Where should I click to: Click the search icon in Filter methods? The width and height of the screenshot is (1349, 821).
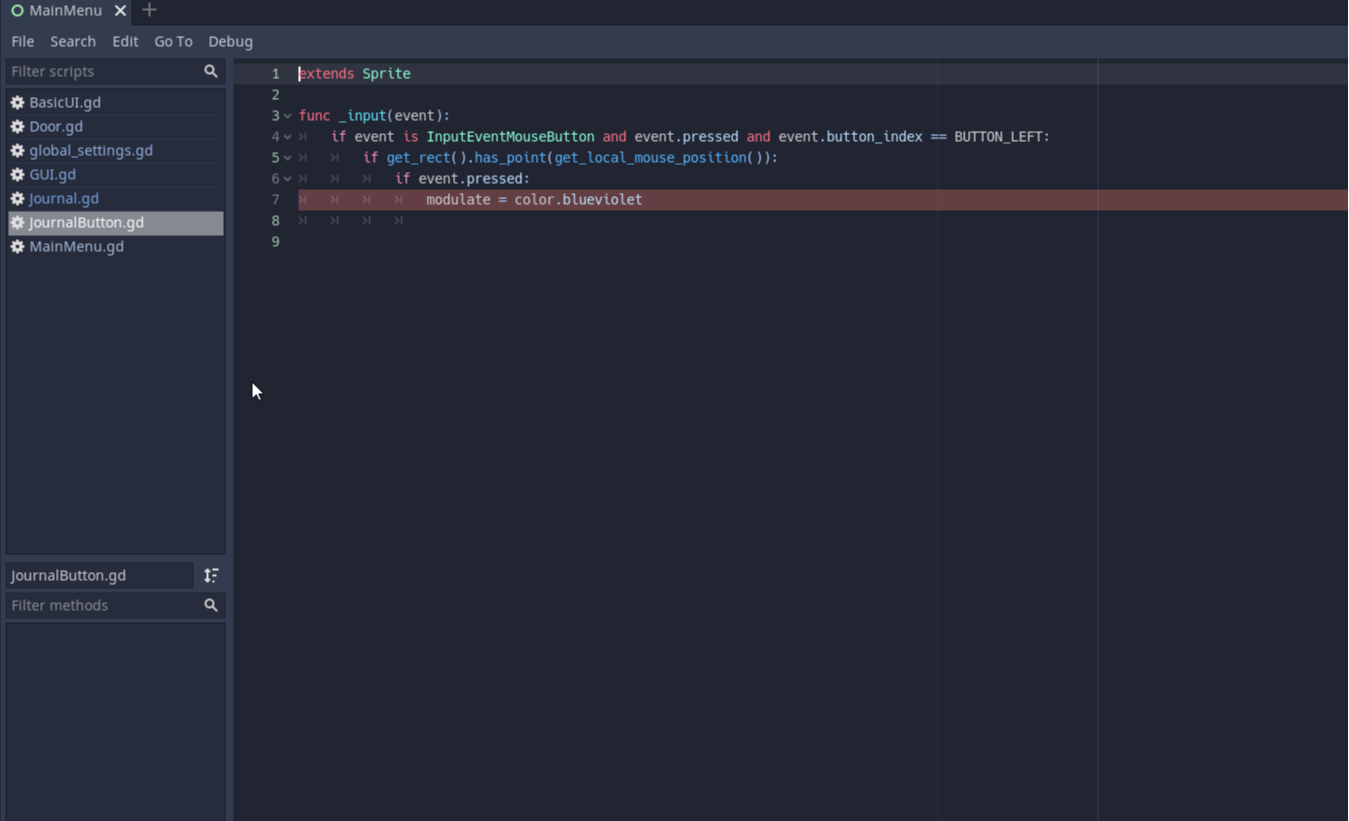tap(210, 606)
